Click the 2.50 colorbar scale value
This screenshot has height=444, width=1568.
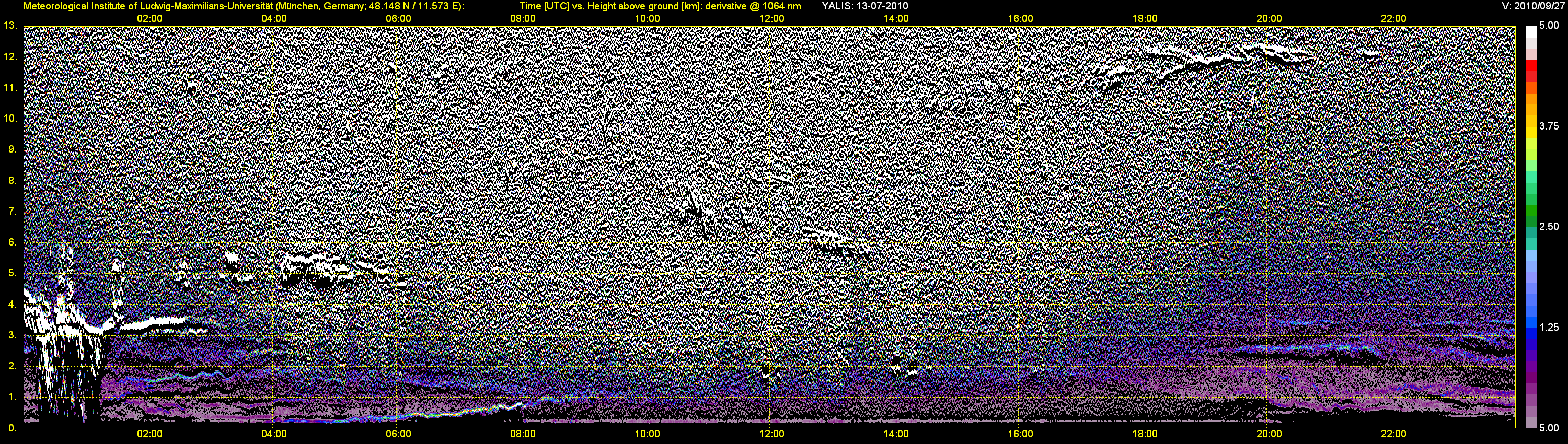coord(1549,227)
